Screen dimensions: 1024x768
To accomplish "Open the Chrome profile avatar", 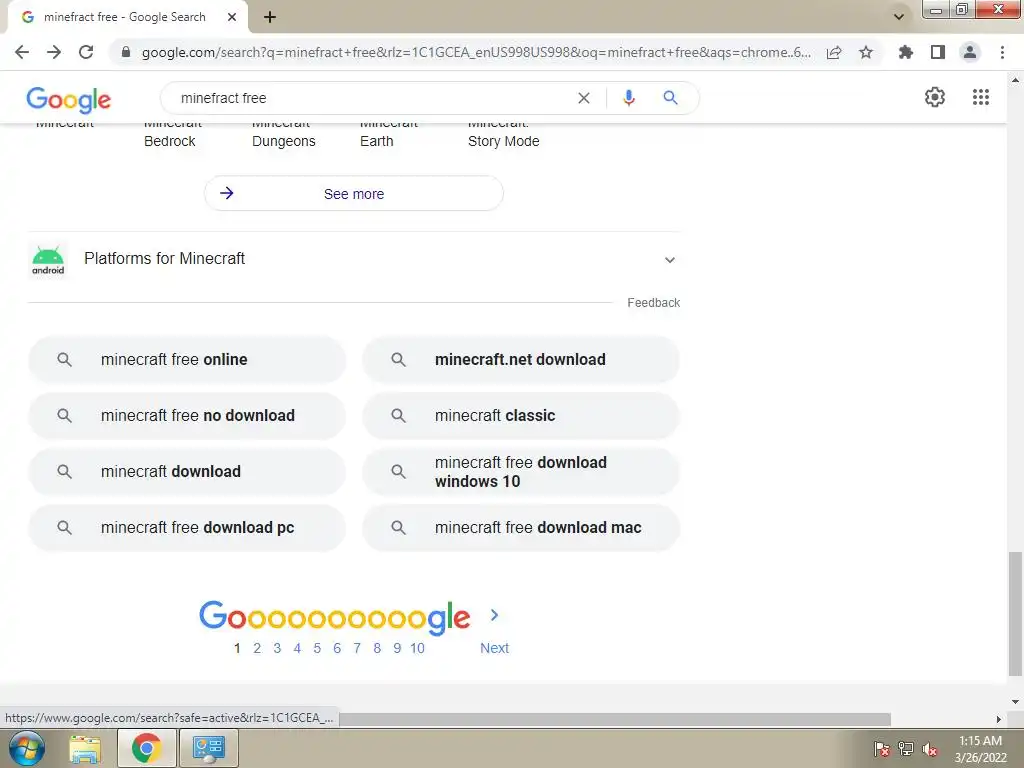I will [x=970, y=52].
